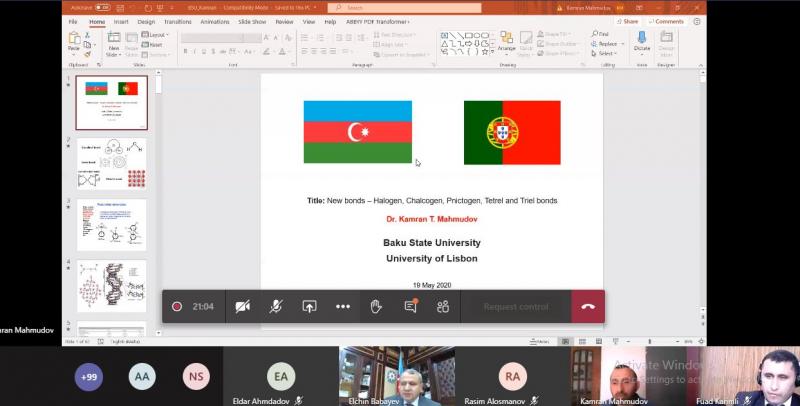Viewport: 800px width, 406px height.
Task: Open the Transitions tab
Action: pyautogui.click(x=178, y=22)
